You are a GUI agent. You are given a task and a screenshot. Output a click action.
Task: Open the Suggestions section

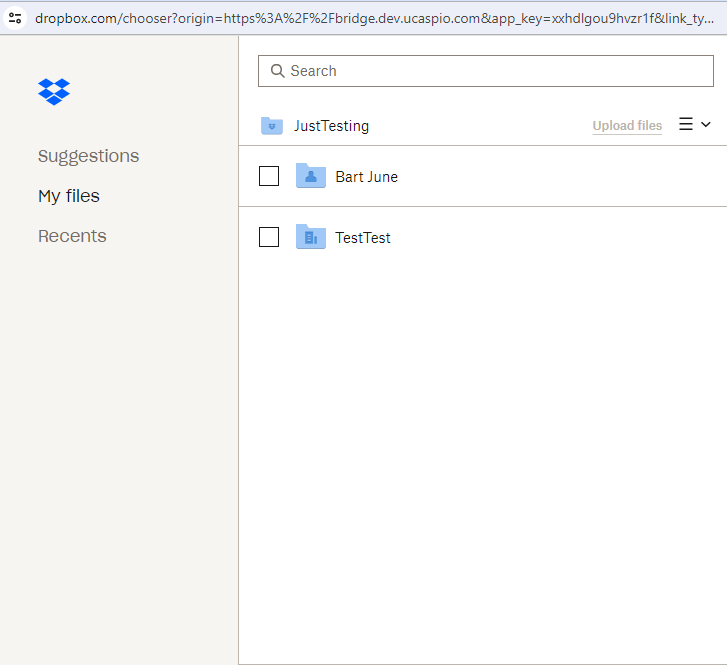tap(88, 156)
